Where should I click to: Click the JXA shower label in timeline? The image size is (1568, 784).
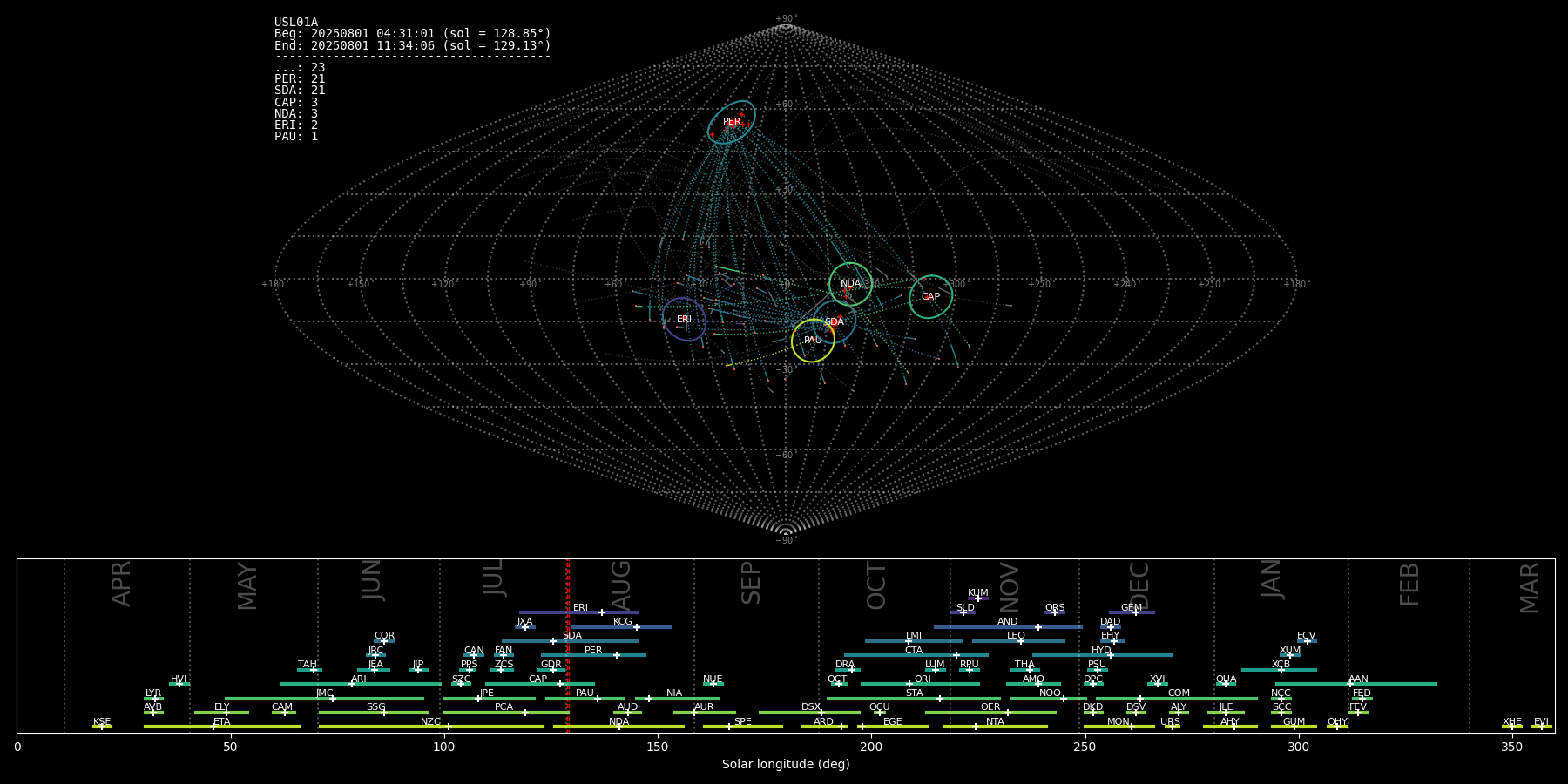524,622
